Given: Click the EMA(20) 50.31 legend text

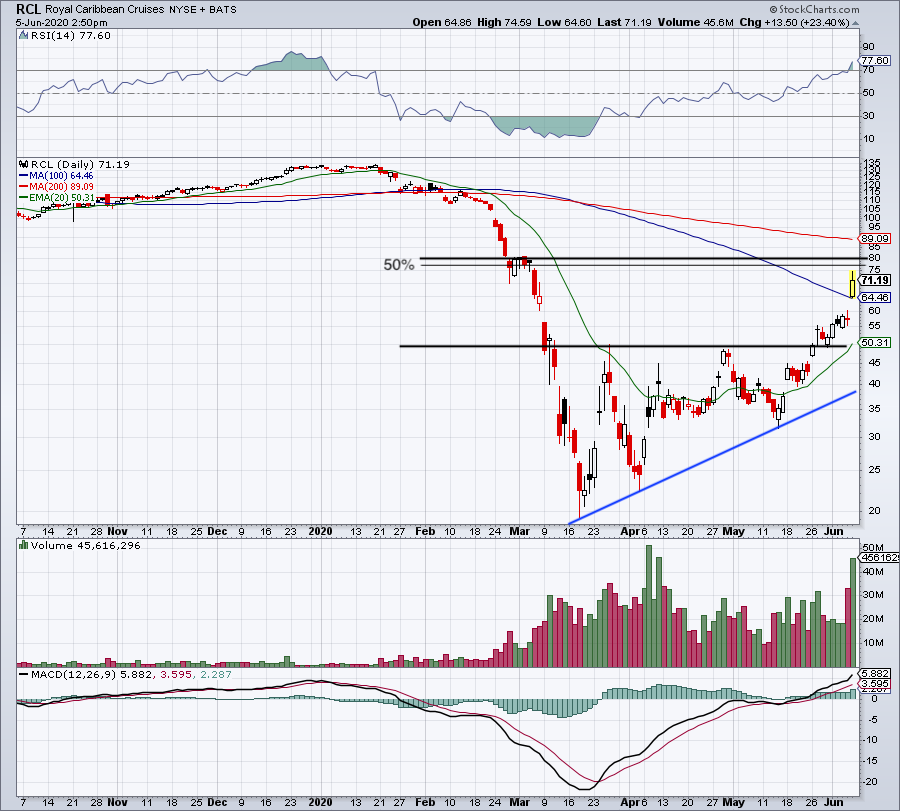Looking at the screenshot, I should pos(62,197).
